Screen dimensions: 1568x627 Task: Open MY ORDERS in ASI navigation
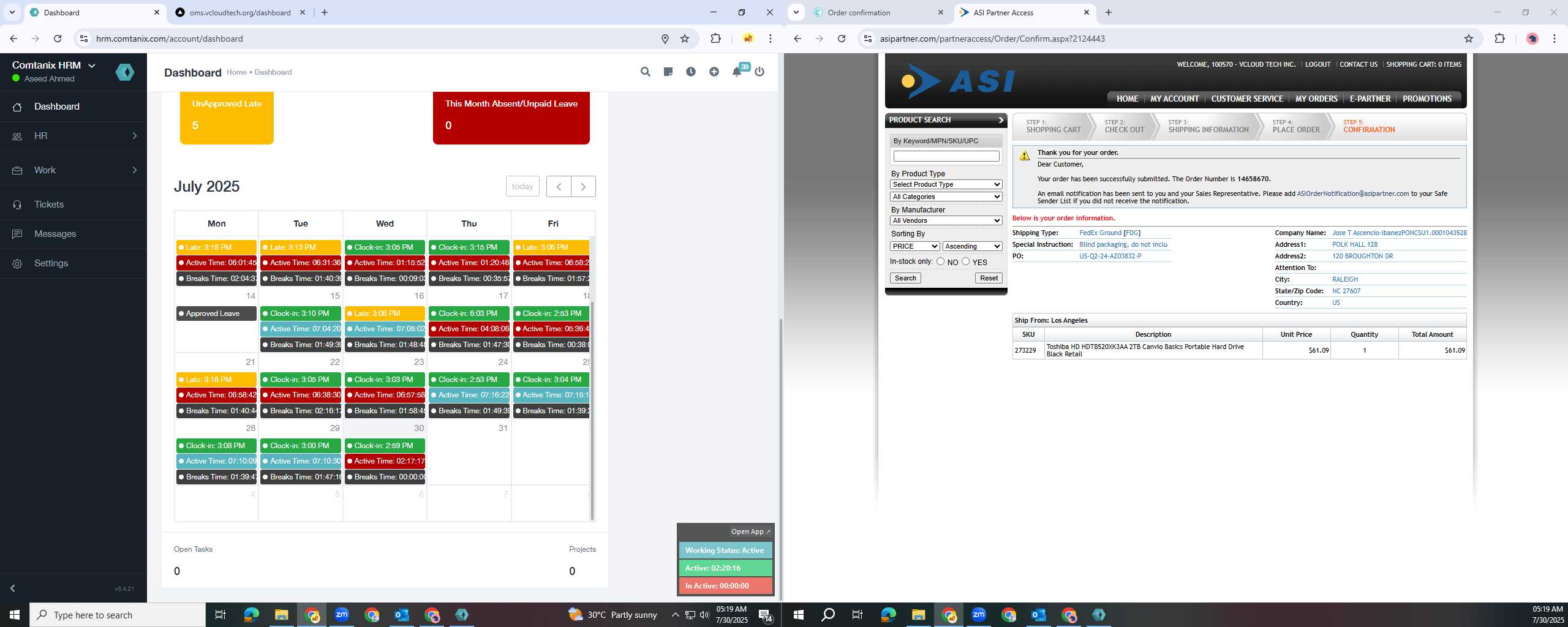coord(1316,99)
